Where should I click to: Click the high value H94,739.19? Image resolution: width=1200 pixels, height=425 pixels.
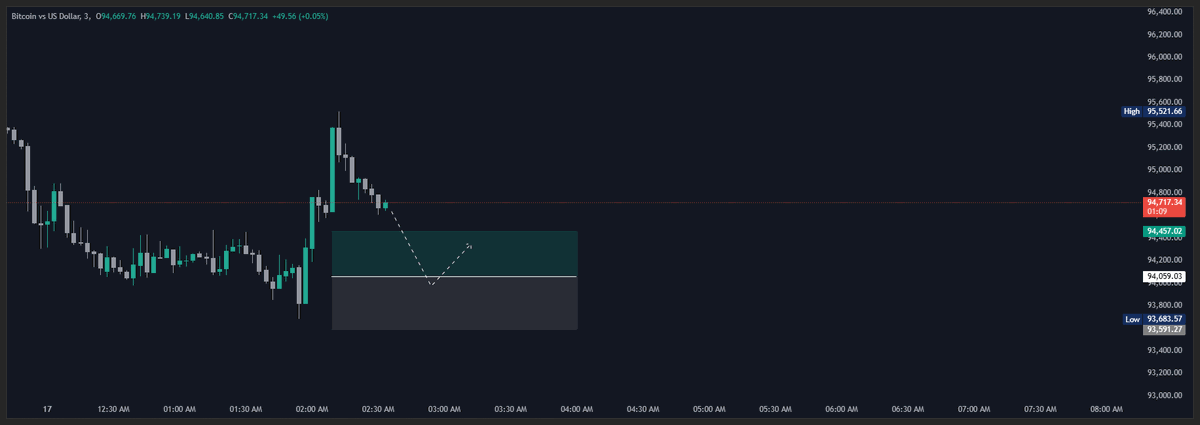pyautogui.click(x=162, y=16)
